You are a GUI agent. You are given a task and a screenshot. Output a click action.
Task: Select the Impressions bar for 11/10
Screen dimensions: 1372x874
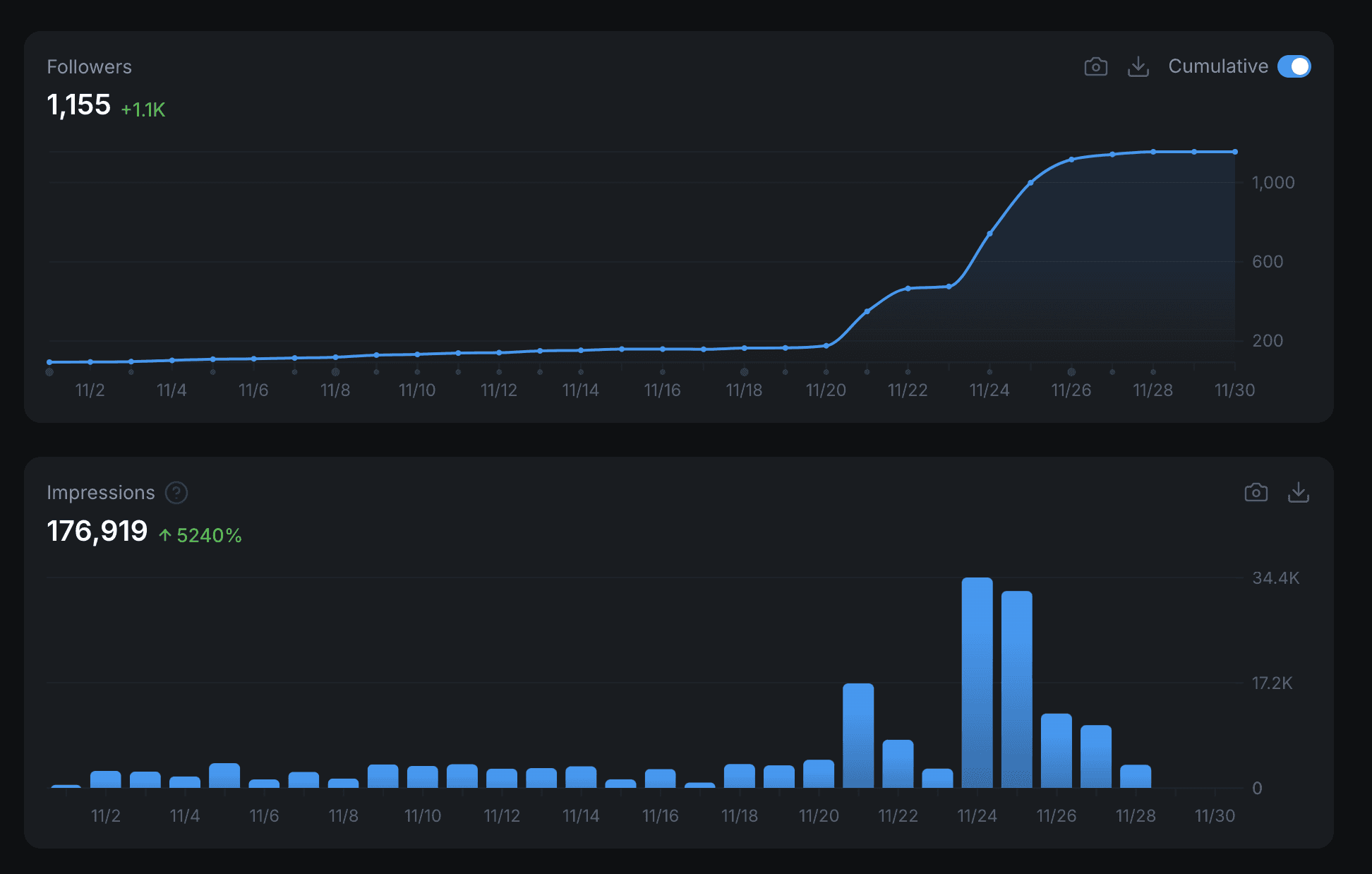click(423, 777)
